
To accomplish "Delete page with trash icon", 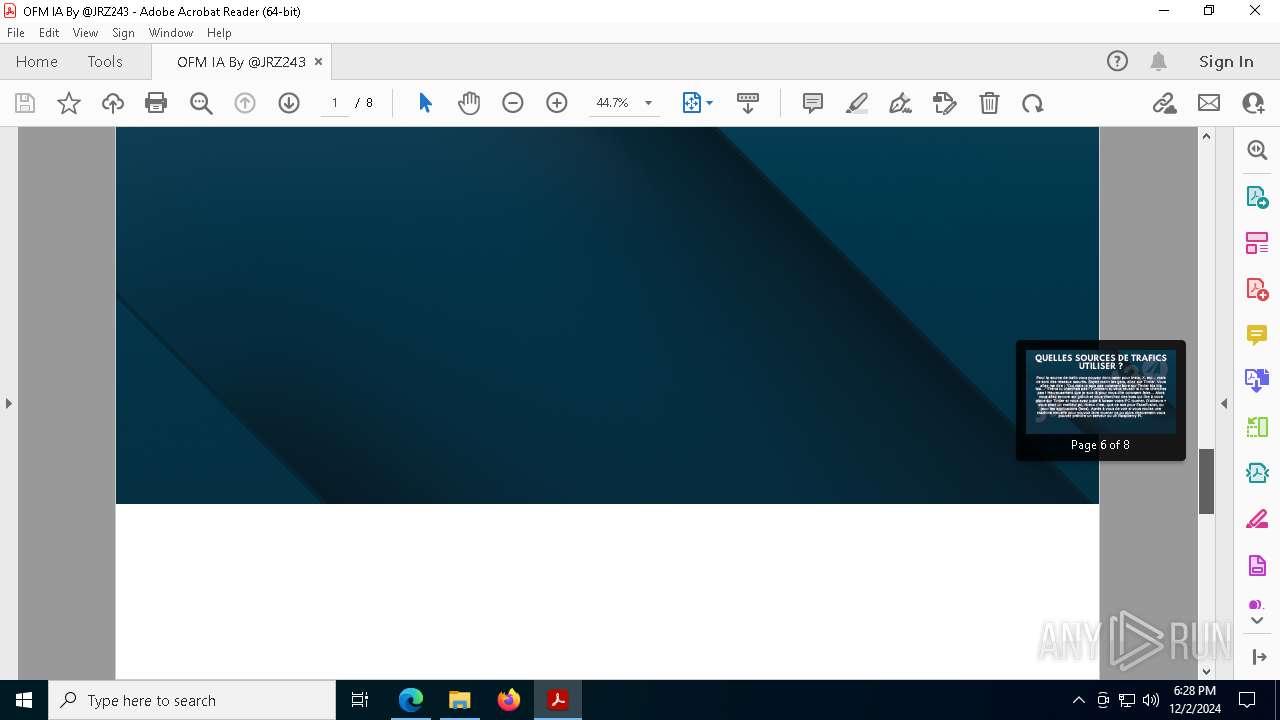I will point(989,103).
